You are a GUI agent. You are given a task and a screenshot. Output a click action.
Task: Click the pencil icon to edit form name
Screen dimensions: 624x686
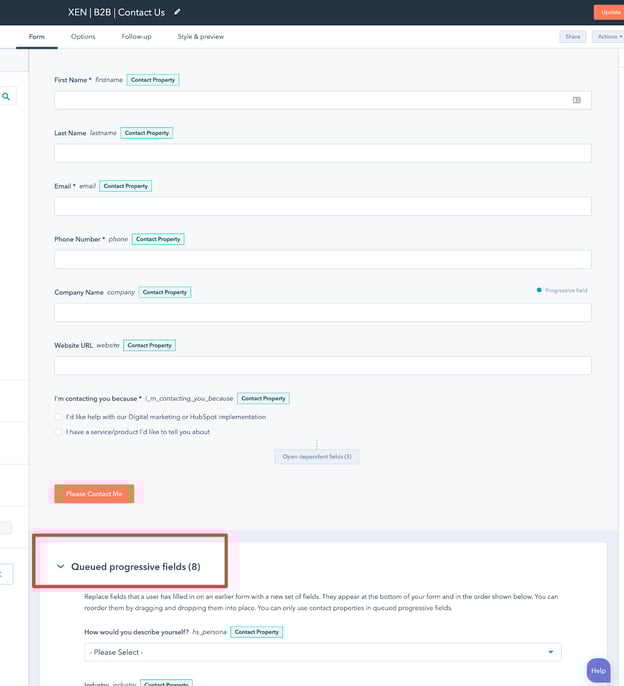(x=178, y=12)
